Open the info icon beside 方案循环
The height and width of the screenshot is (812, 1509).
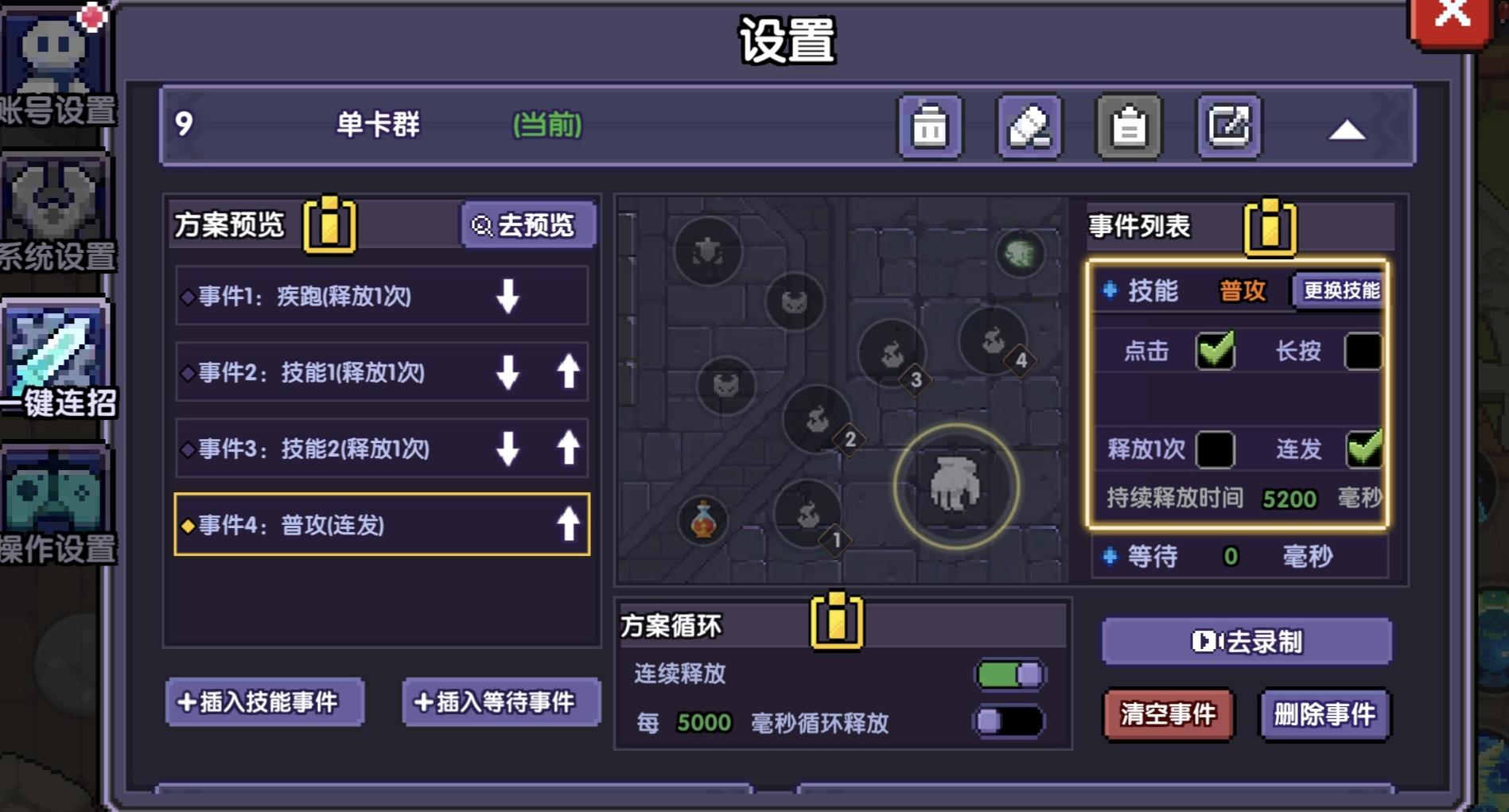pyautogui.click(x=836, y=620)
